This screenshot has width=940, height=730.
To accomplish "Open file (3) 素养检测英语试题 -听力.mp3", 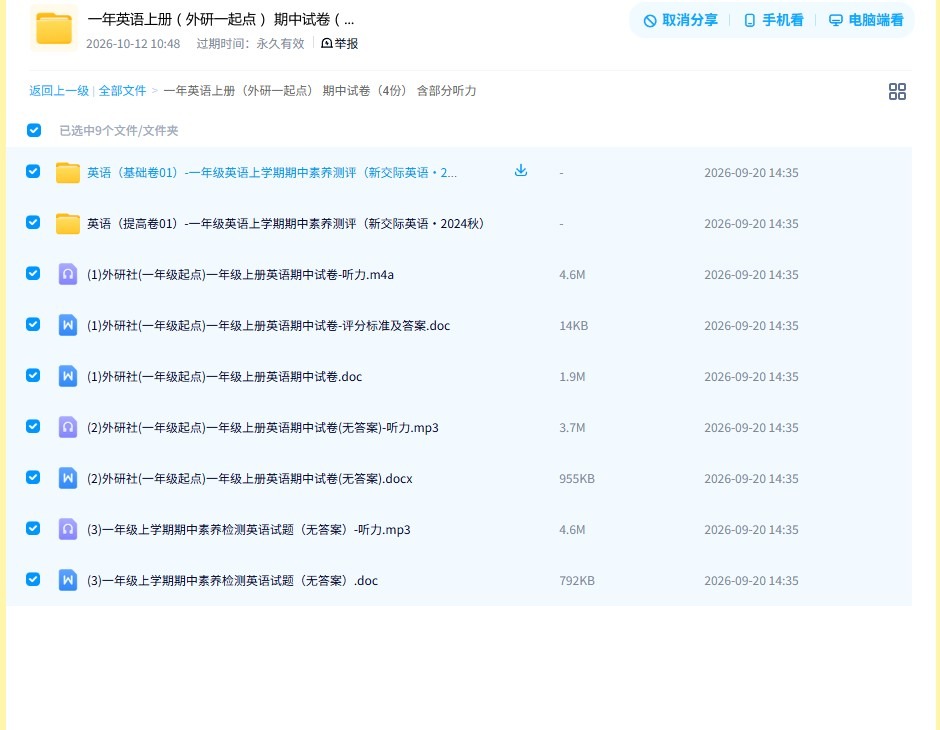I will point(249,529).
